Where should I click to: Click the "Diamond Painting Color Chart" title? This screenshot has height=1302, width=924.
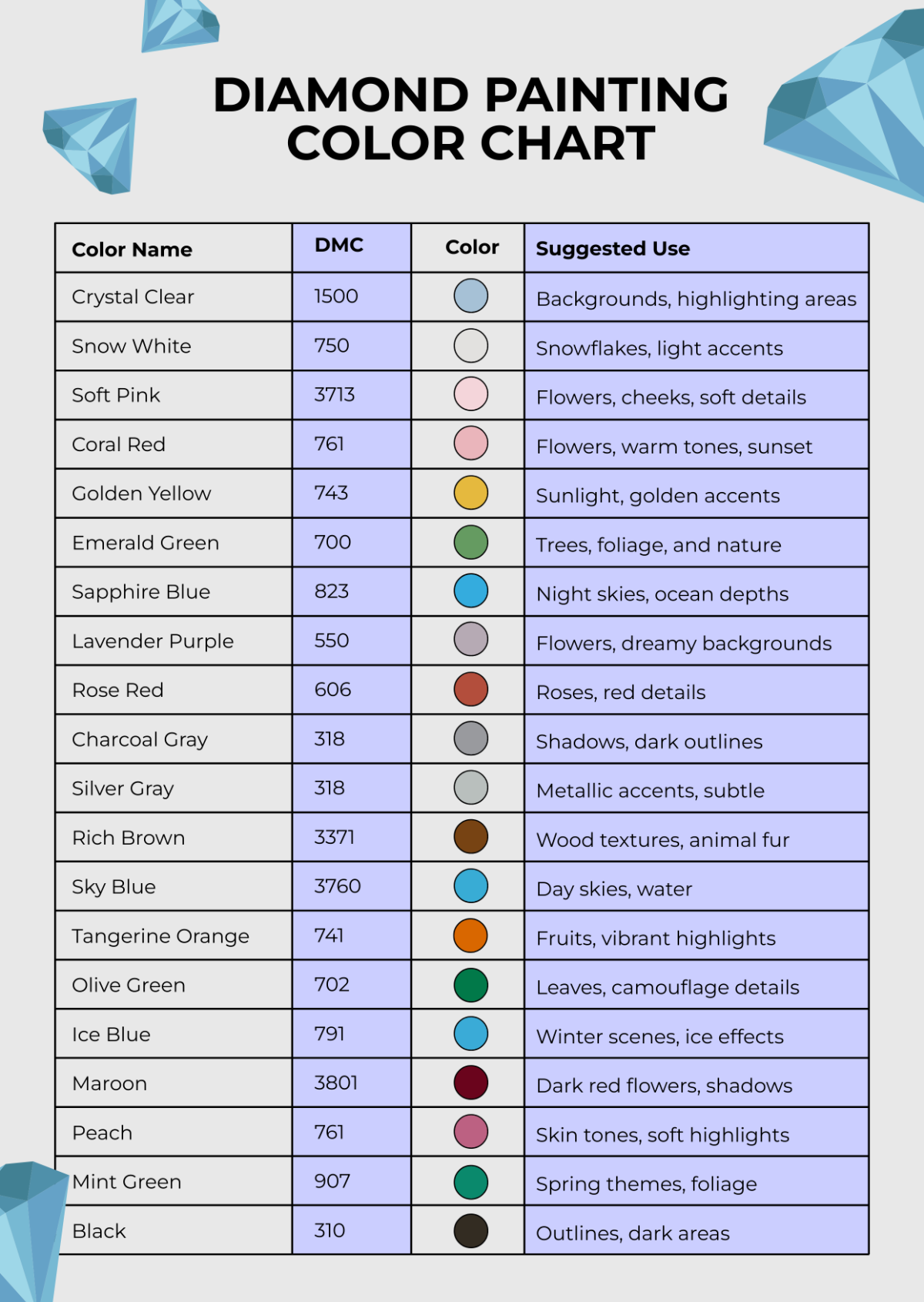[x=470, y=119]
